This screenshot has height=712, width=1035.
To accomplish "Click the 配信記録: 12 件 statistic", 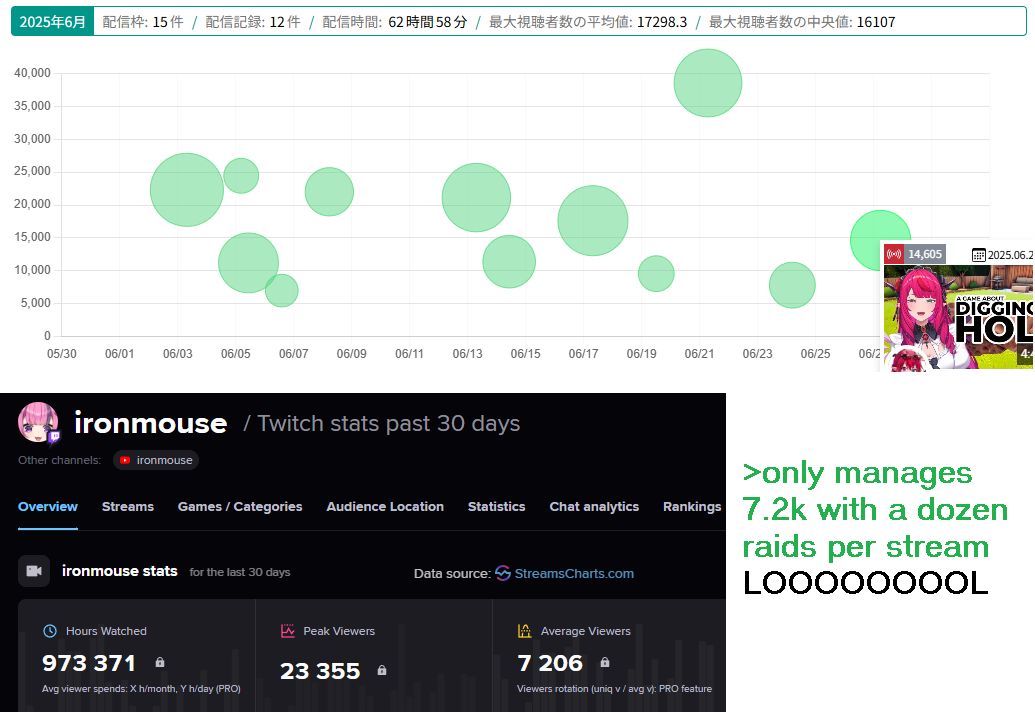I will tap(253, 22).
